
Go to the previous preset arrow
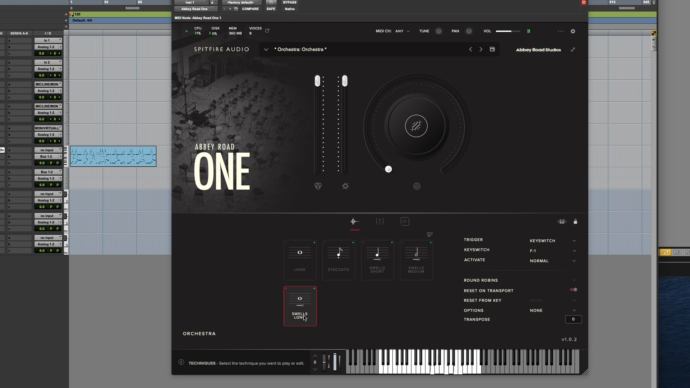[470, 49]
